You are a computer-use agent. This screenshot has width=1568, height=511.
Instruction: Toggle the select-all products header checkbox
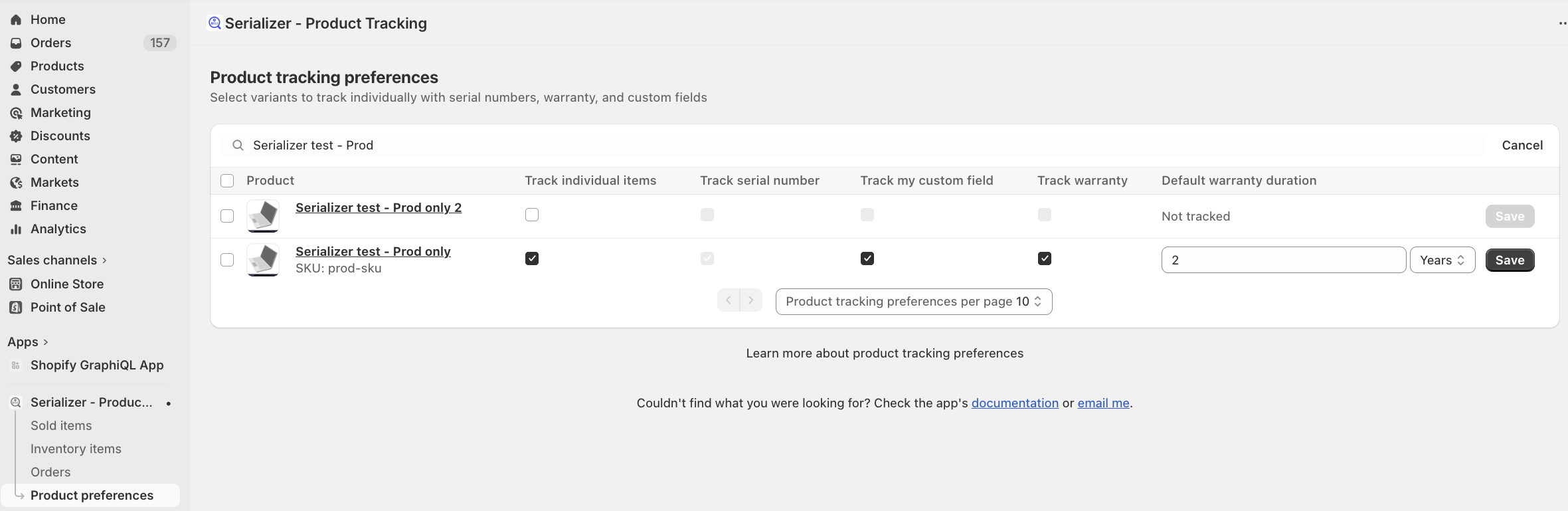coord(227,181)
